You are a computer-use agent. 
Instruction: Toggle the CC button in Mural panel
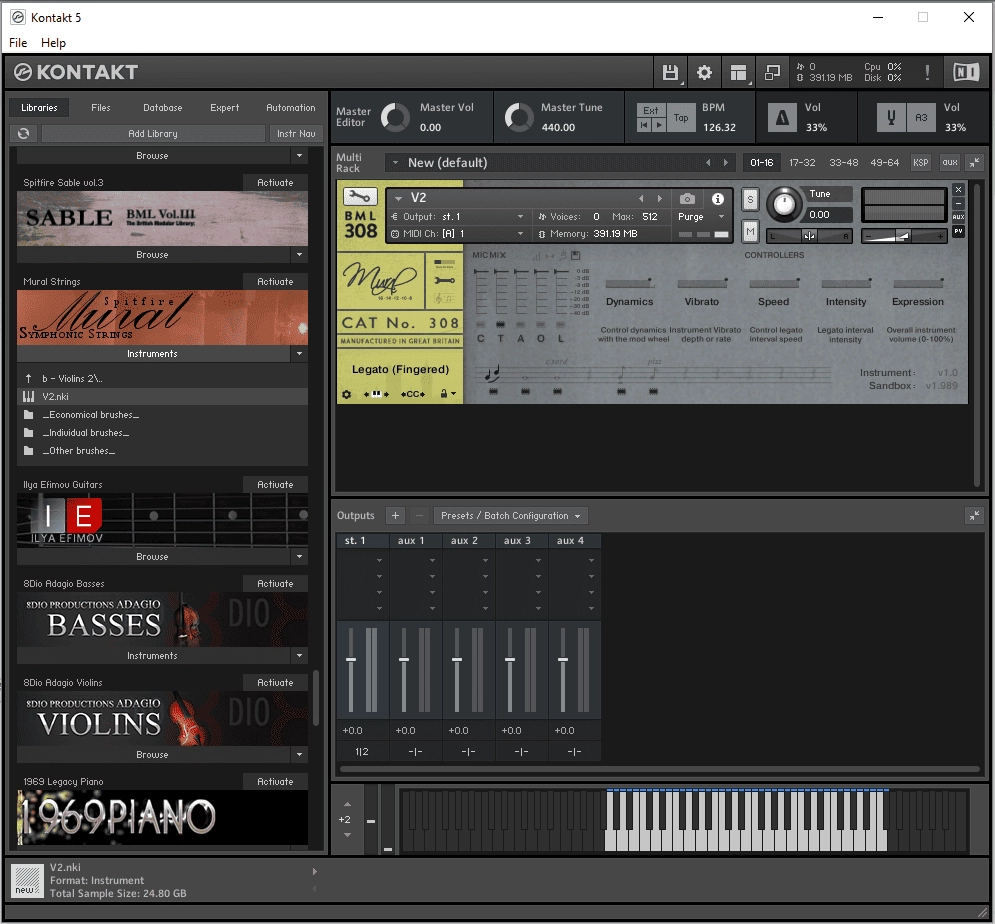[x=412, y=394]
